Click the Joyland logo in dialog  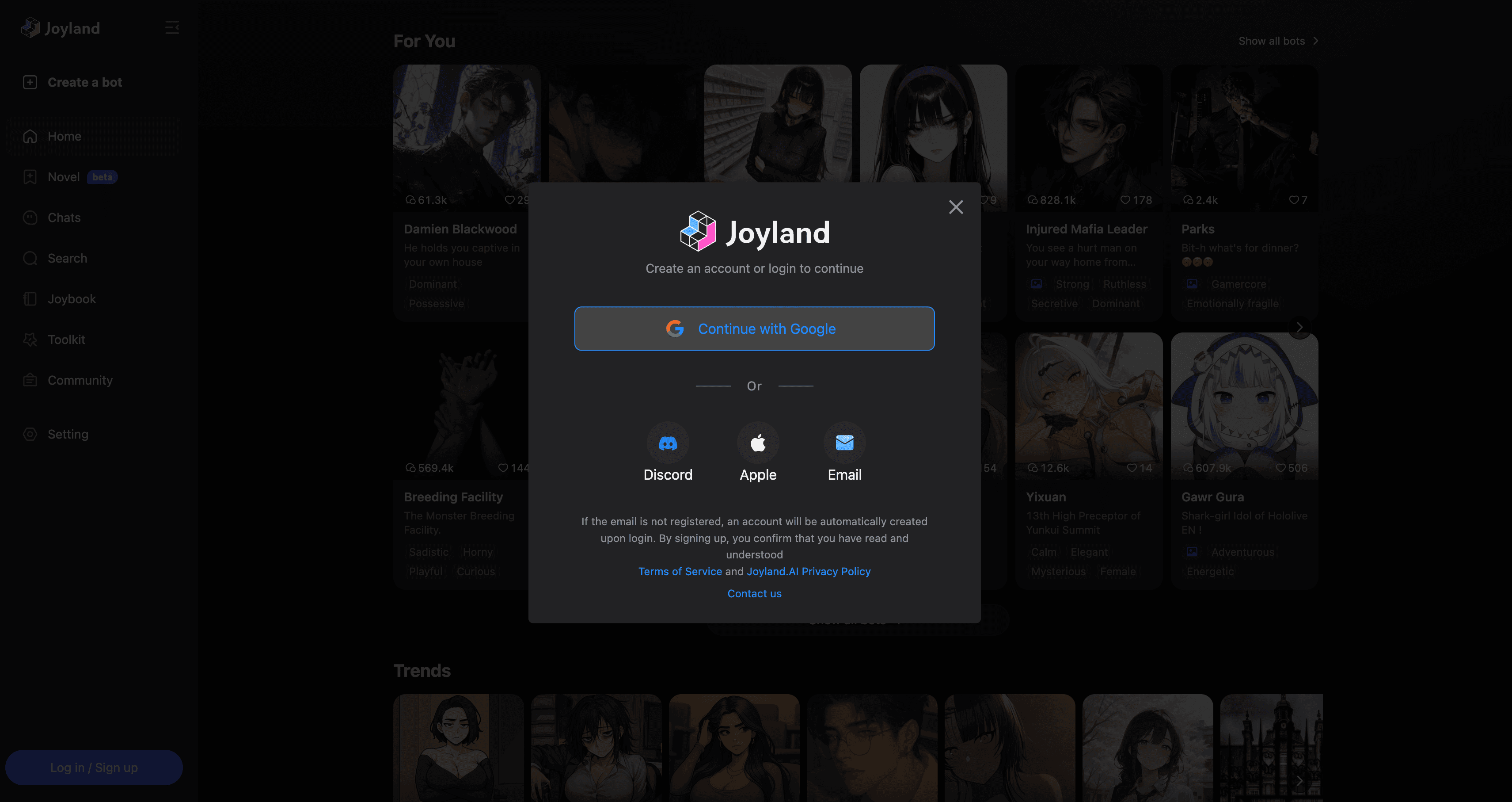tap(754, 232)
